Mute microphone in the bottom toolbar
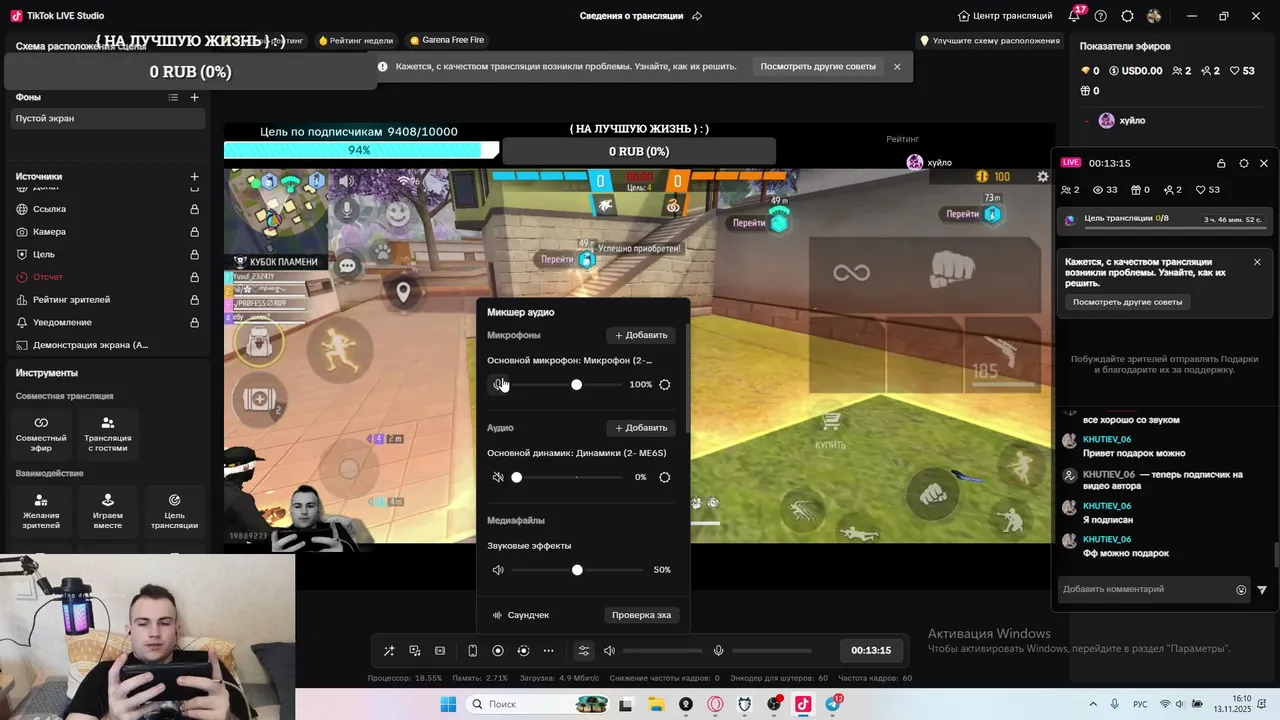 point(718,651)
